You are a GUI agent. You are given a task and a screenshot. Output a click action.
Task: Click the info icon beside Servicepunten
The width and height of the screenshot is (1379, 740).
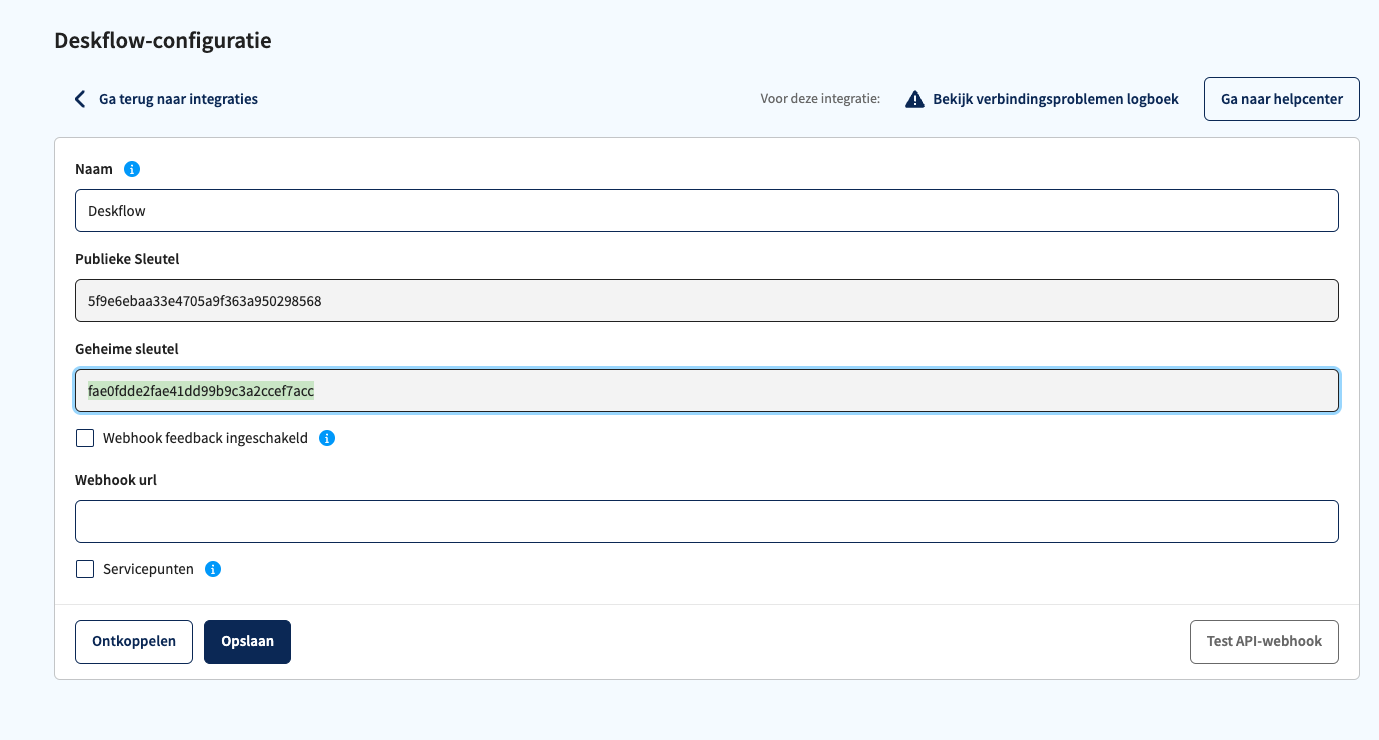(x=211, y=568)
